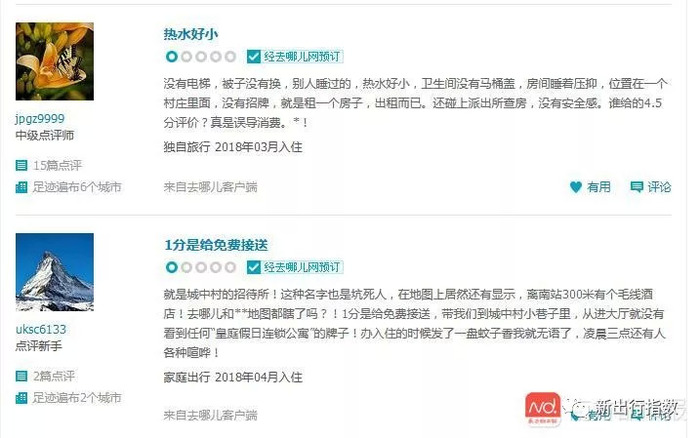Click the 足迹遍布6个城市 building icon
Image resolution: width=700 pixels, height=438 pixels.
point(21,187)
